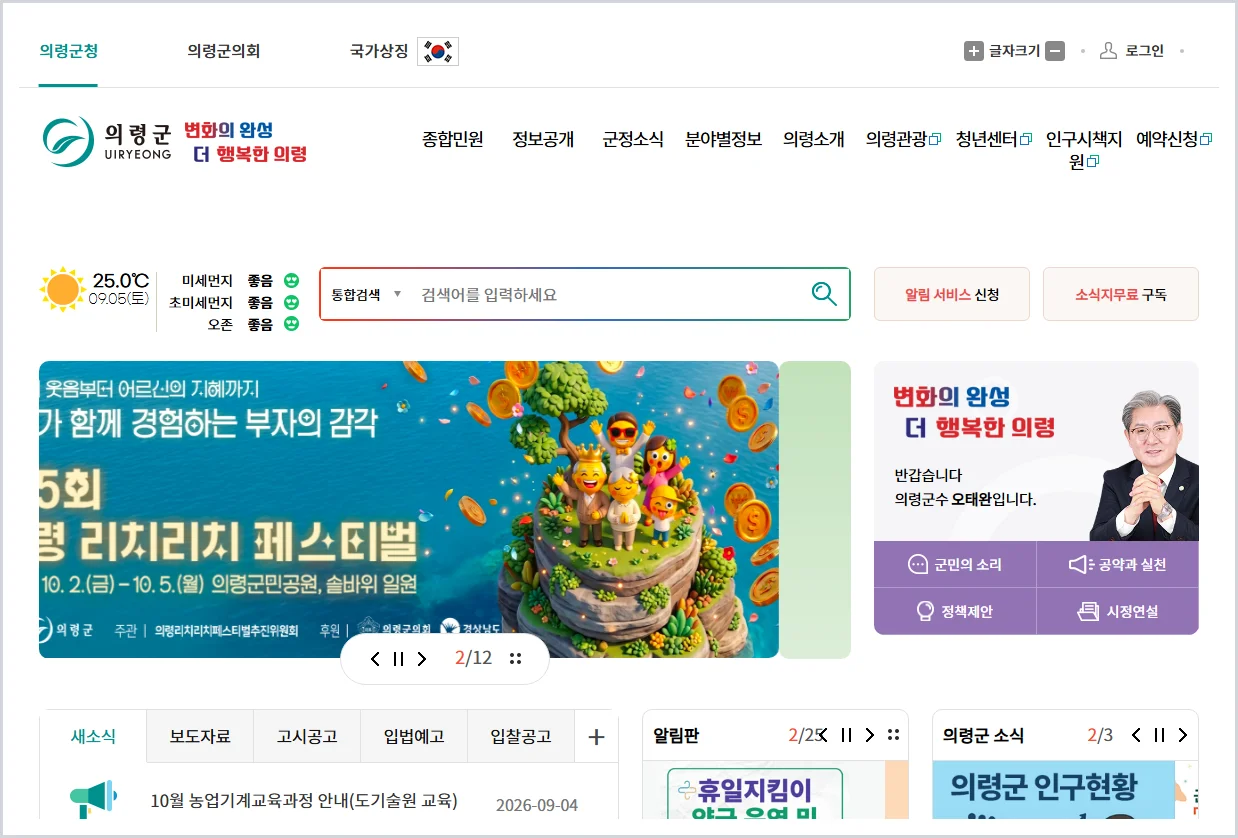Show previous 알림판 slide
This screenshot has width=1238, height=838.
point(822,735)
